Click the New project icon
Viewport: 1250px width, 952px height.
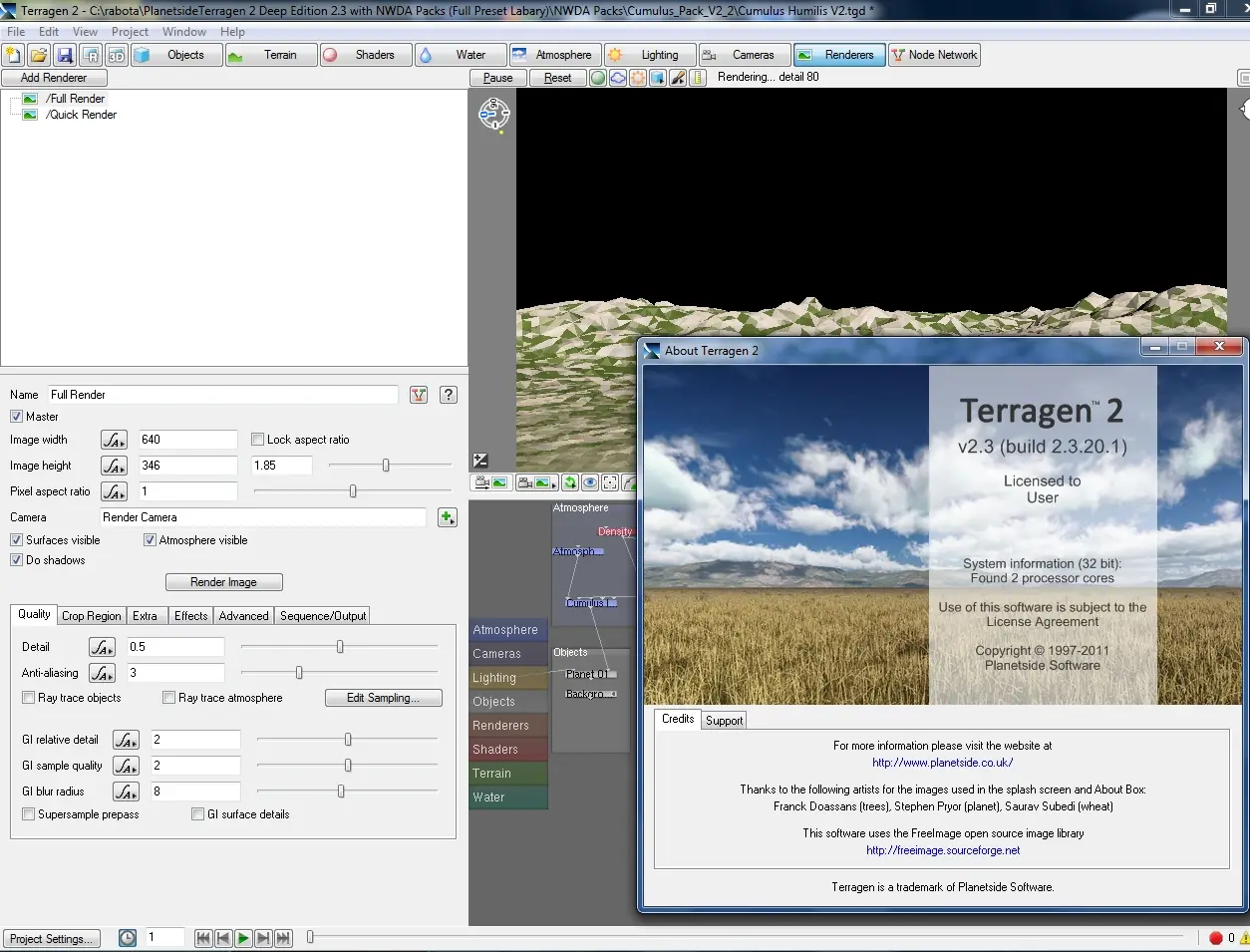14,56
